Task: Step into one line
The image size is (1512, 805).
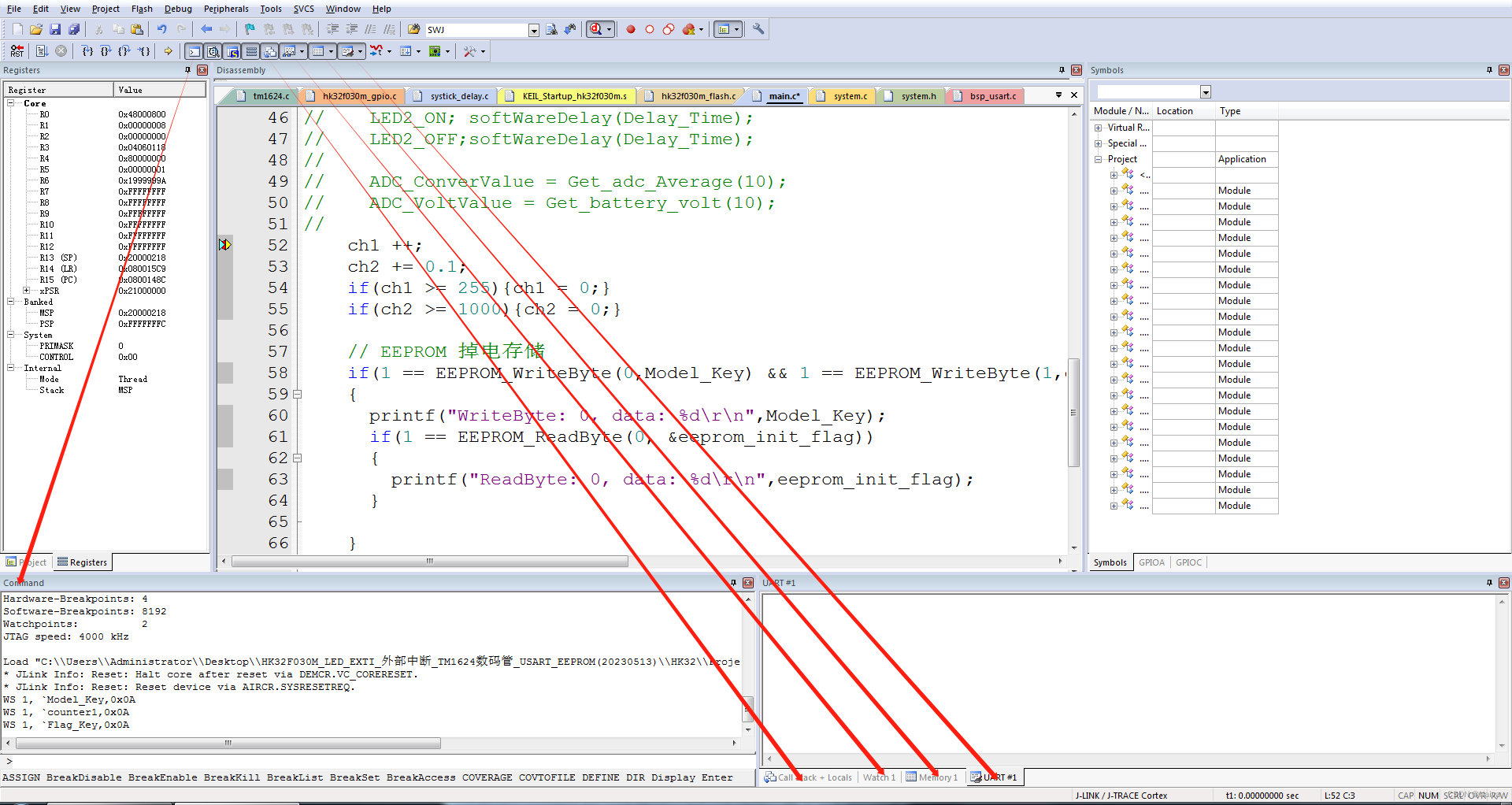Action: (x=87, y=51)
